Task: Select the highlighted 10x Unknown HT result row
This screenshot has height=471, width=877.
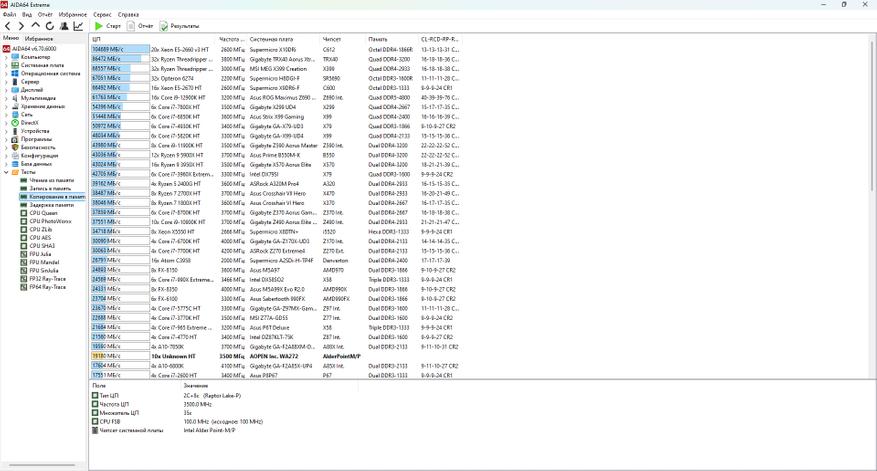Action: [275, 356]
